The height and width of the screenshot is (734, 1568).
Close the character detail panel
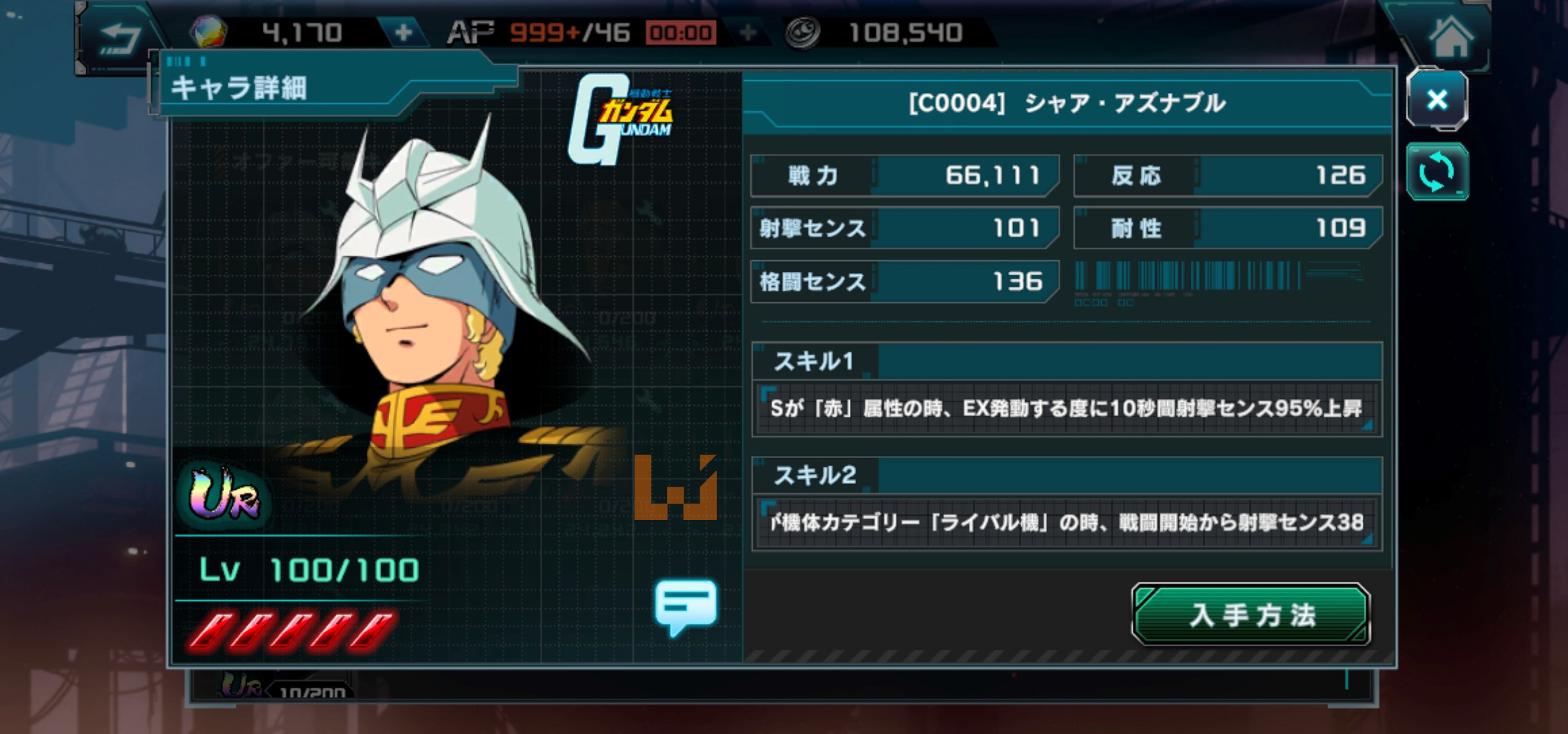(x=1437, y=100)
